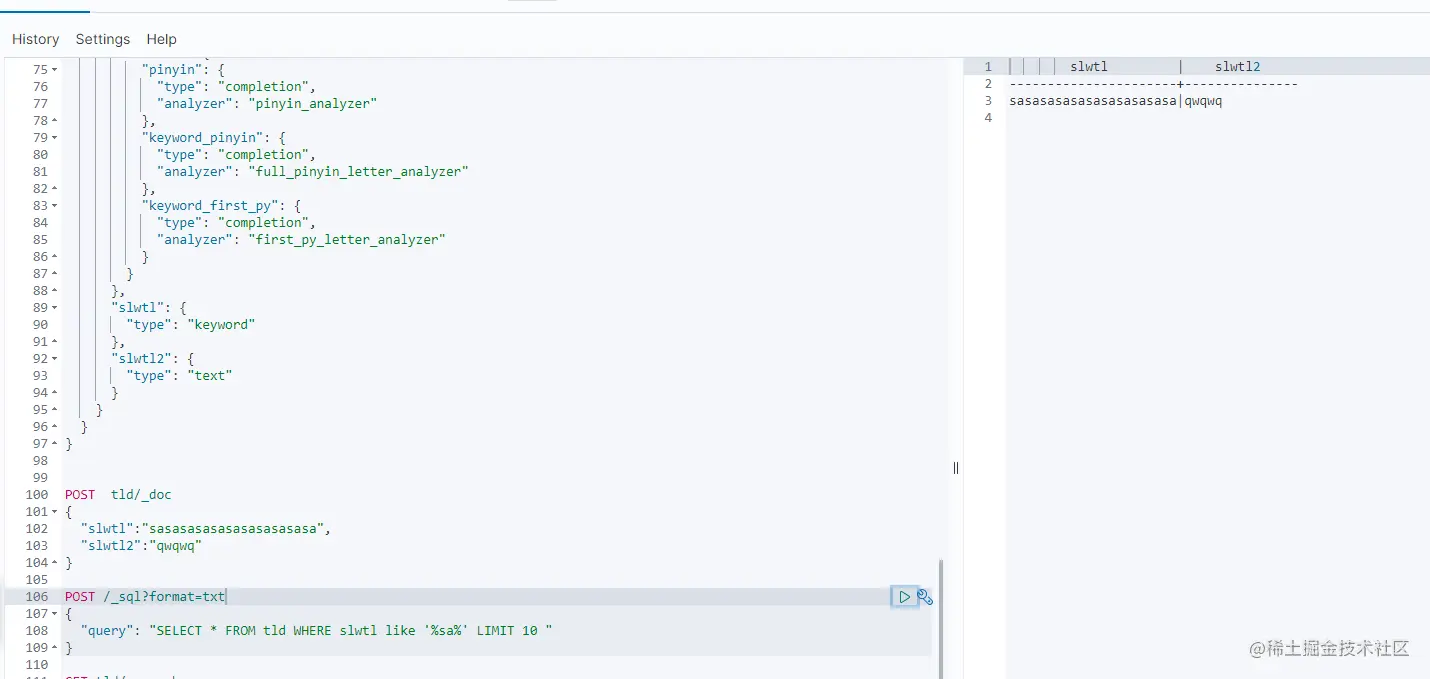Click the "text" type value on line 93

(210, 376)
